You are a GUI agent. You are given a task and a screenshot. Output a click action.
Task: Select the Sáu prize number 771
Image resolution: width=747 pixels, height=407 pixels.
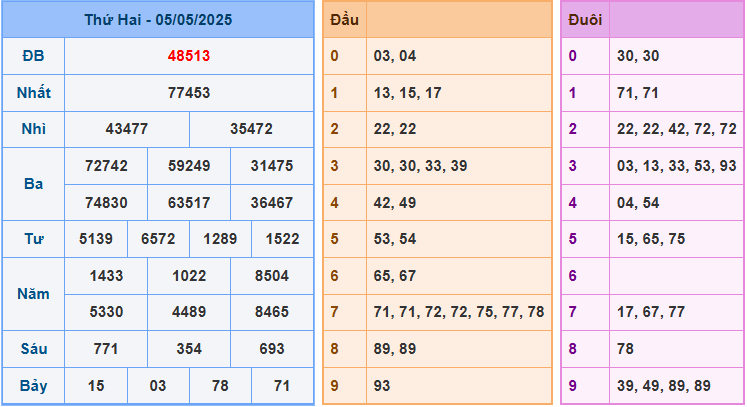[106, 349]
